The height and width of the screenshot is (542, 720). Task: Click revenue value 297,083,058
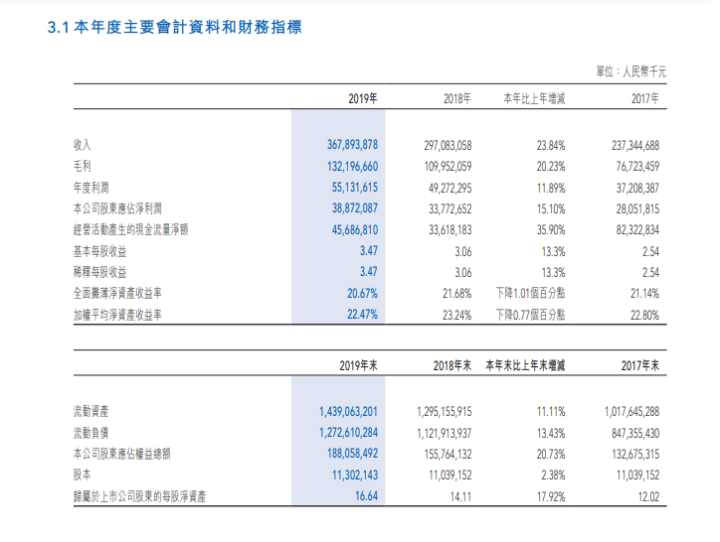pos(448,146)
